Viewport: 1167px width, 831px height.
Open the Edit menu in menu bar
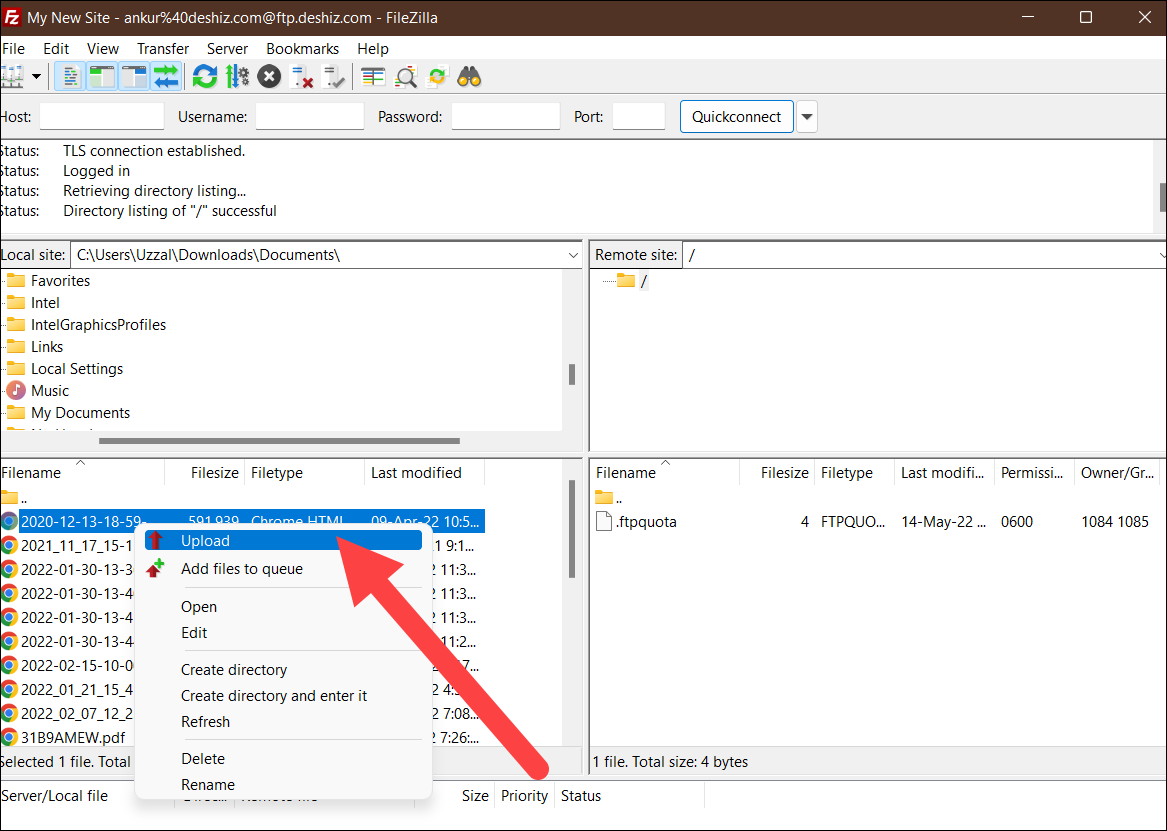point(56,48)
